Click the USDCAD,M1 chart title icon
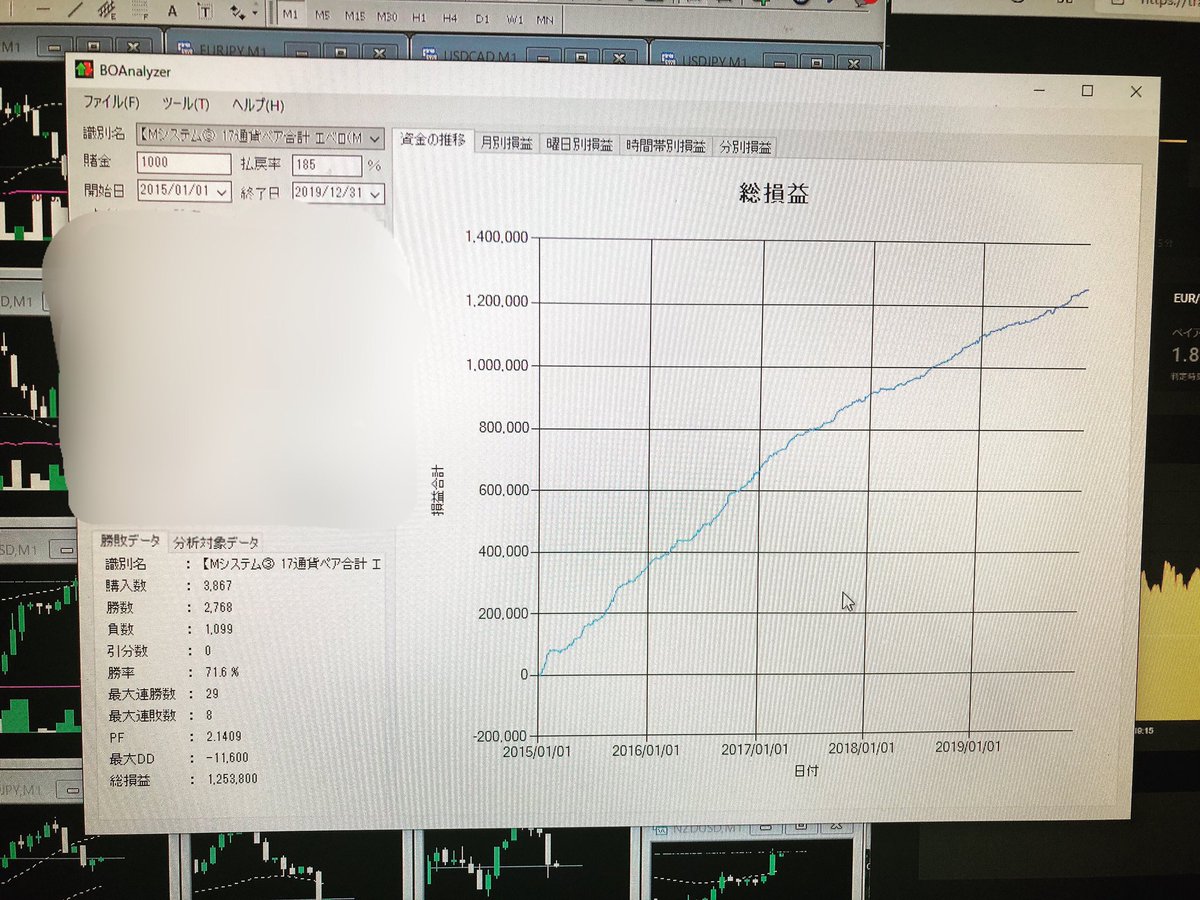 428,54
